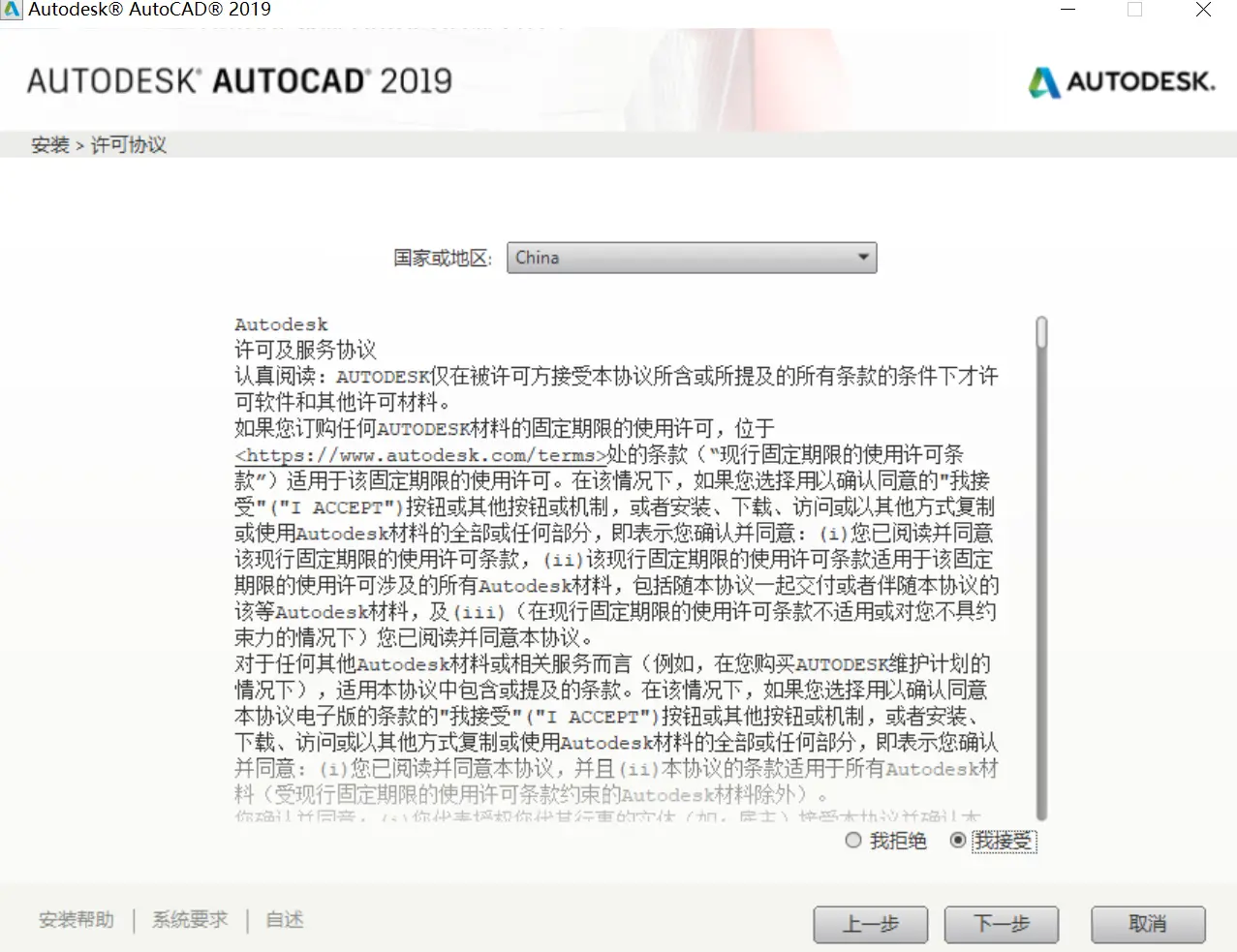The width and height of the screenshot is (1237, 952).
Task: Click the 下一步 button
Action: pos(1002,924)
